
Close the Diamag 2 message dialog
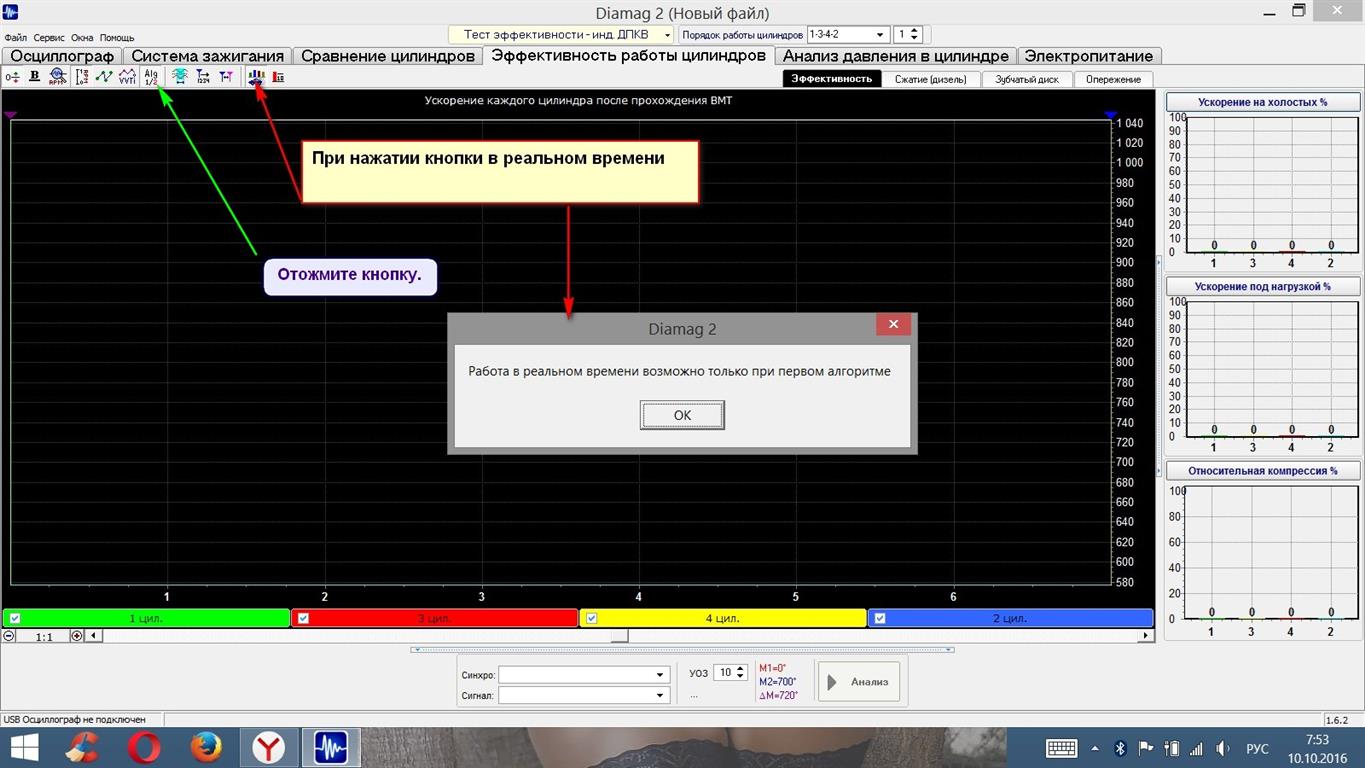pyautogui.click(x=893, y=324)
